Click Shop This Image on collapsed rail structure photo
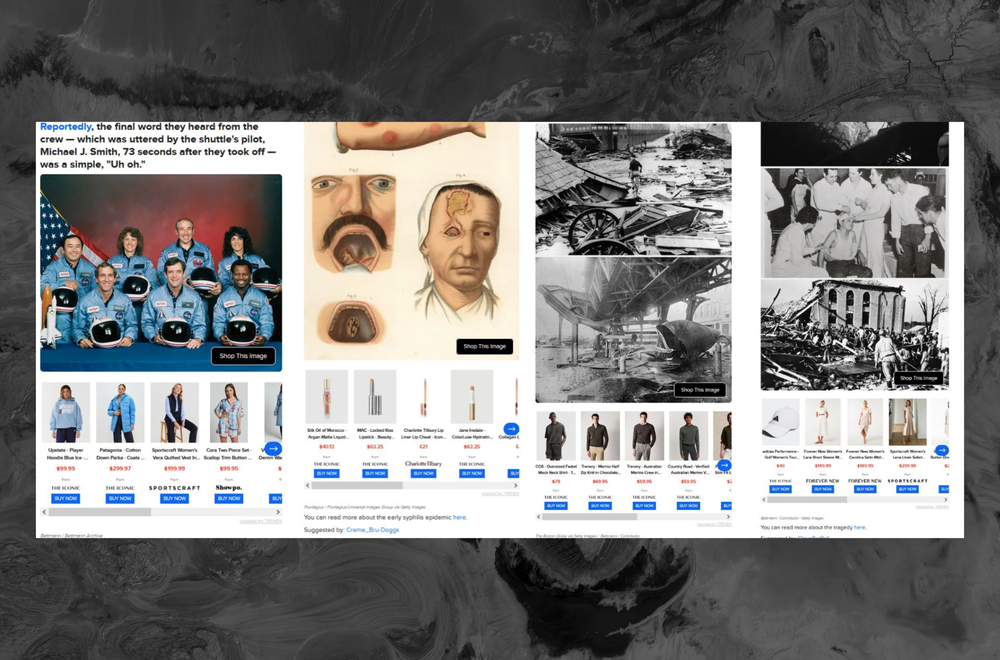Image resolution: width=1000 pixels, height=660 pixels. [x=700, y=390]
